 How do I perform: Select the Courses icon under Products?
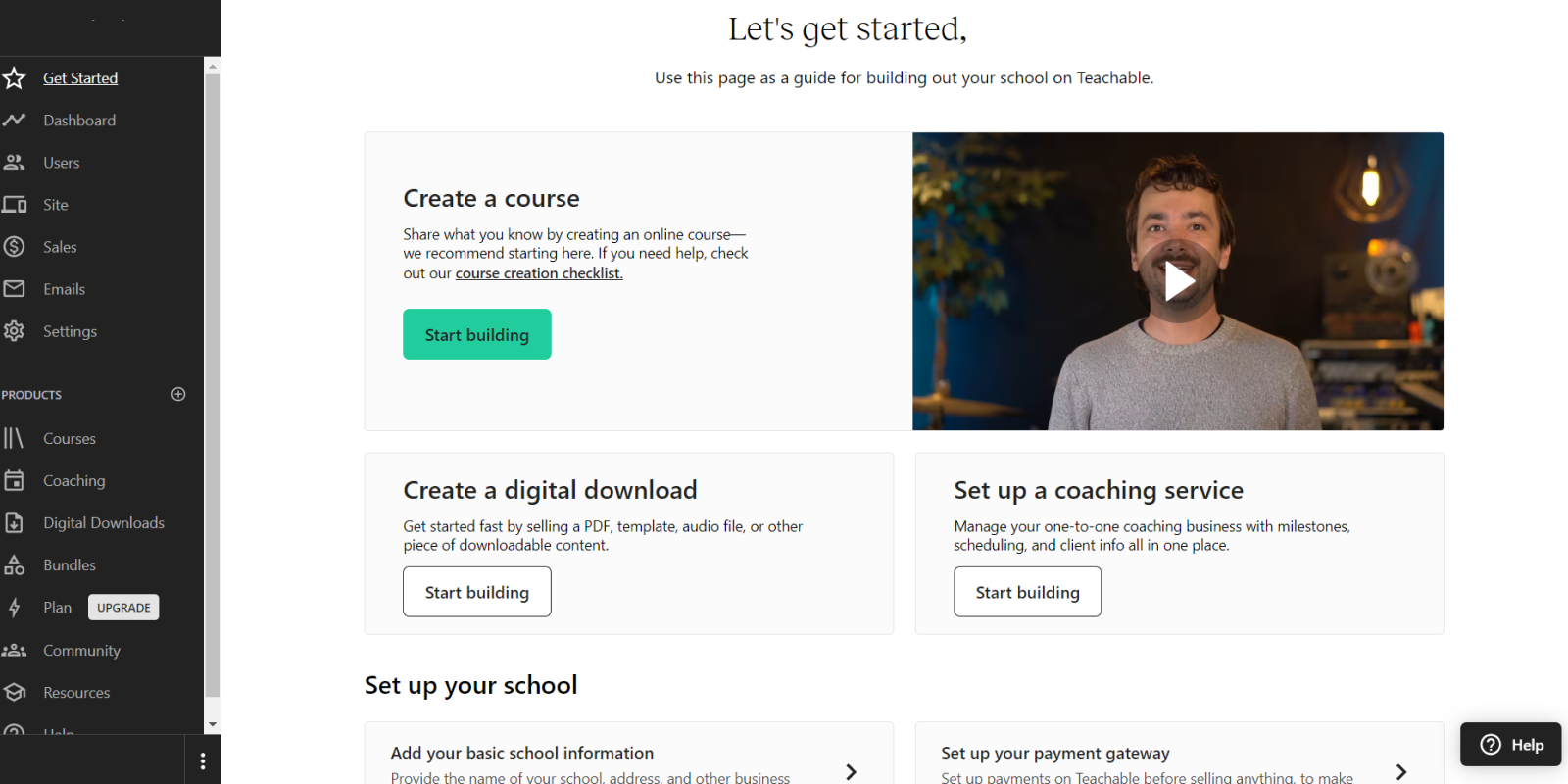click(x=14, y=438)
